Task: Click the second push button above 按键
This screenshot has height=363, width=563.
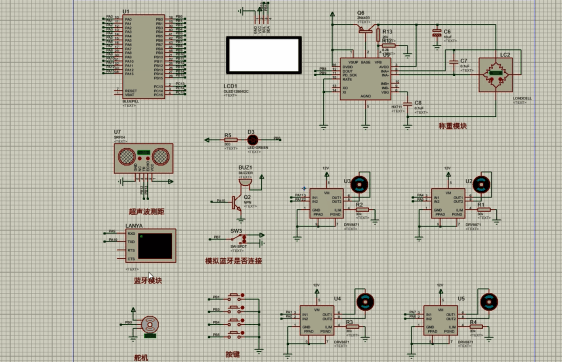Action: coord(236,309)
